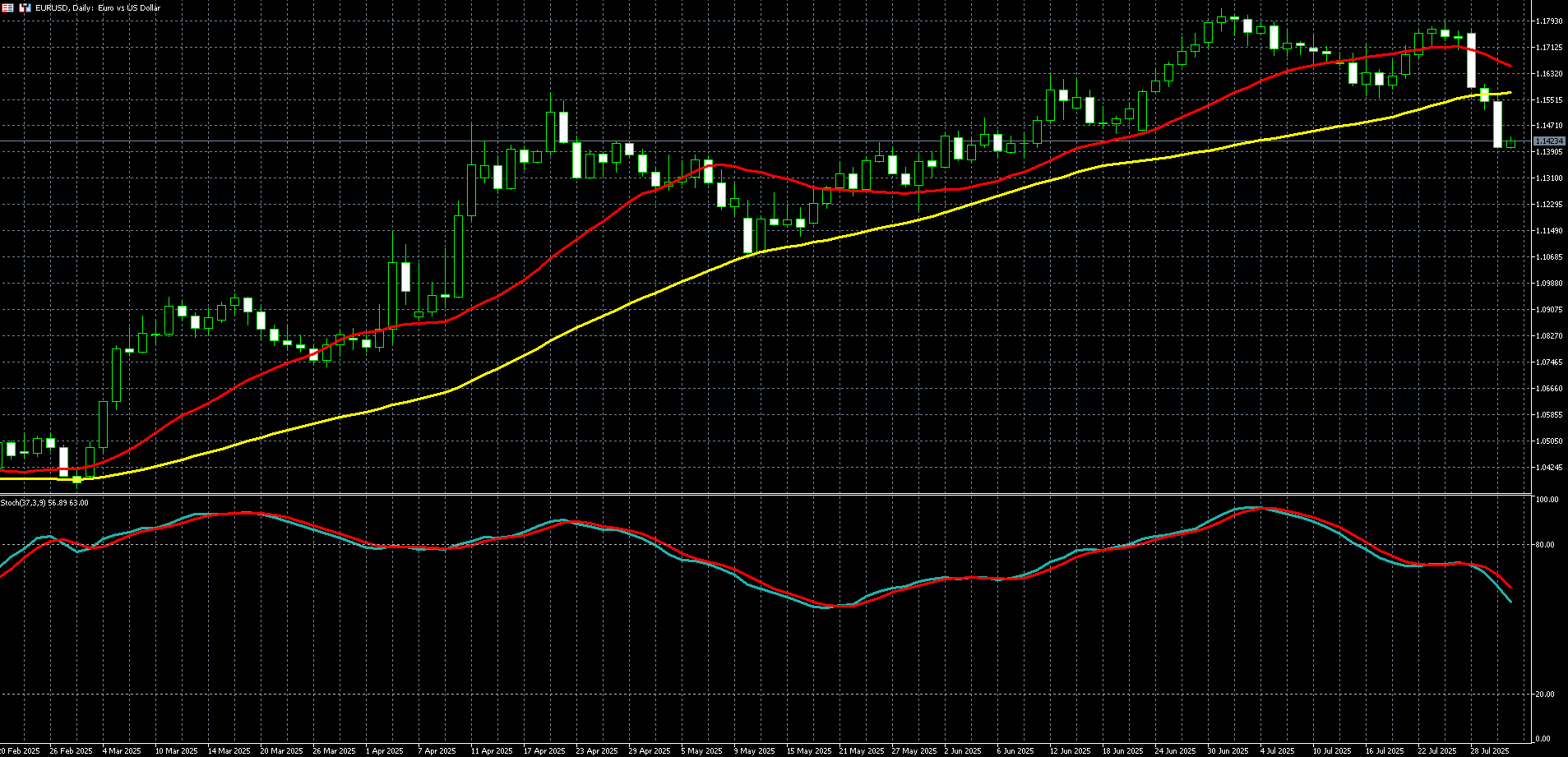Click the "17 Apr 2025" date on the time axis
This screenshot has width=1568, height=757.
coord(544,751)
